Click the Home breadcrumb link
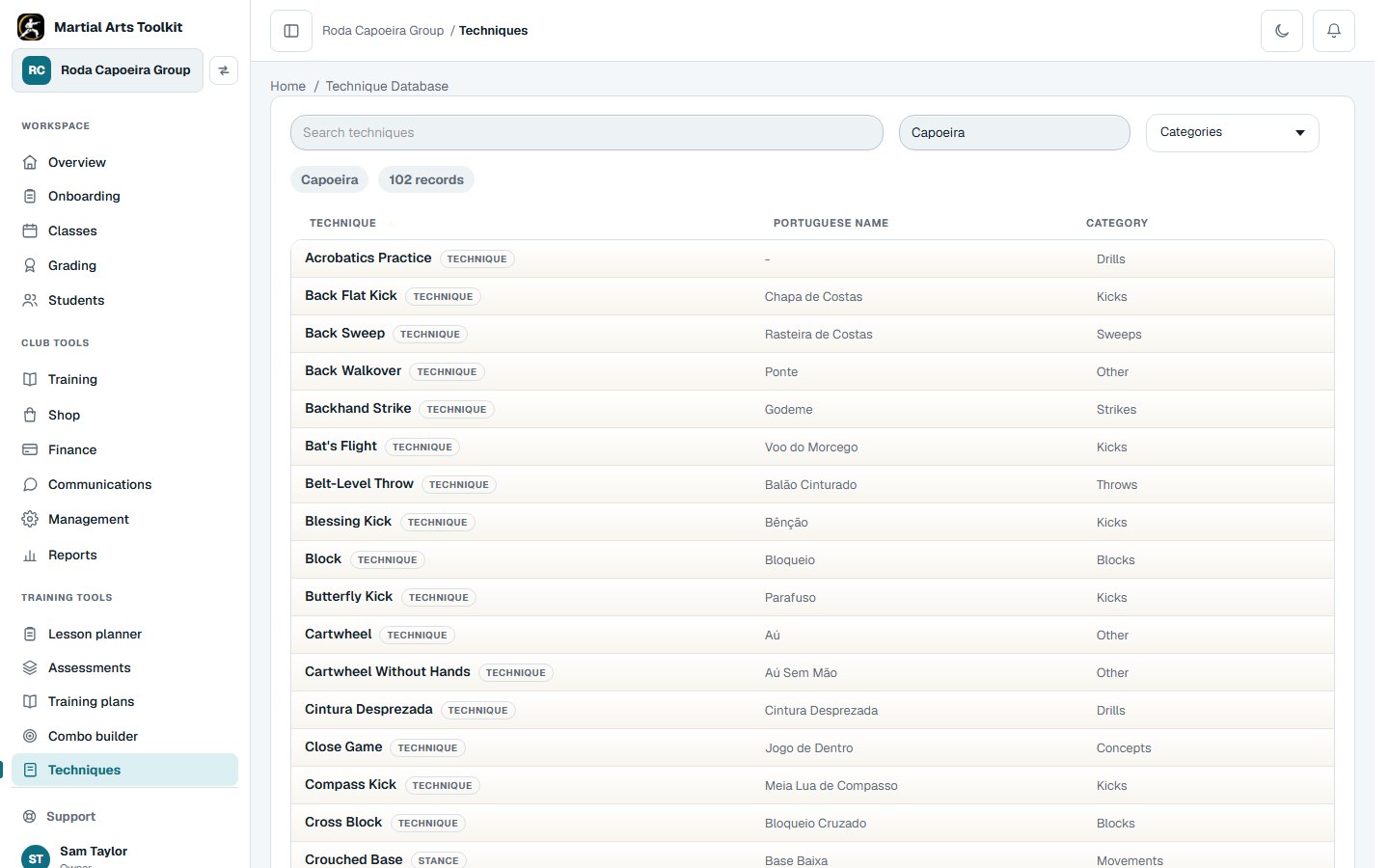This screenshot has height=868, width=1389. click(x=287, y=86)
